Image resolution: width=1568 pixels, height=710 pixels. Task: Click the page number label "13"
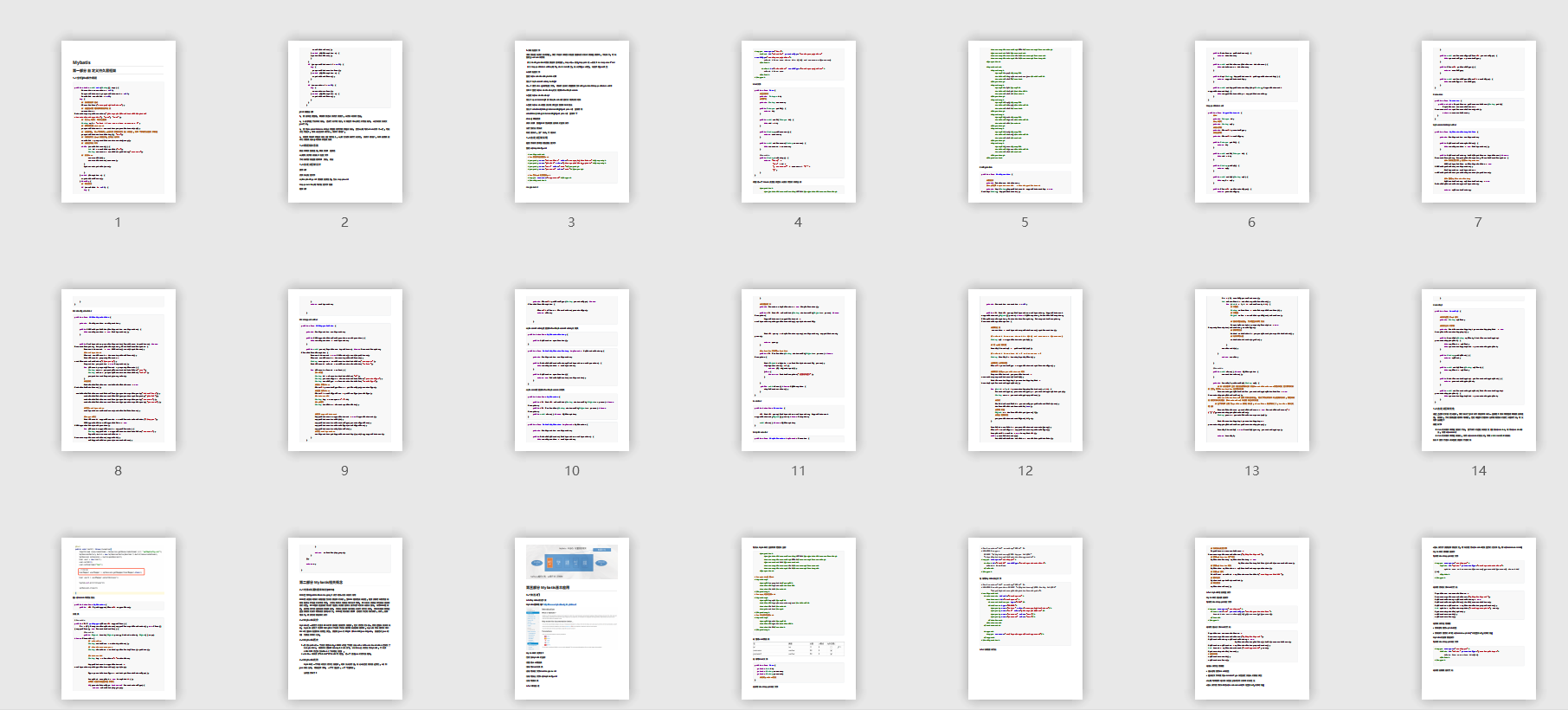tap(1252, 471)
